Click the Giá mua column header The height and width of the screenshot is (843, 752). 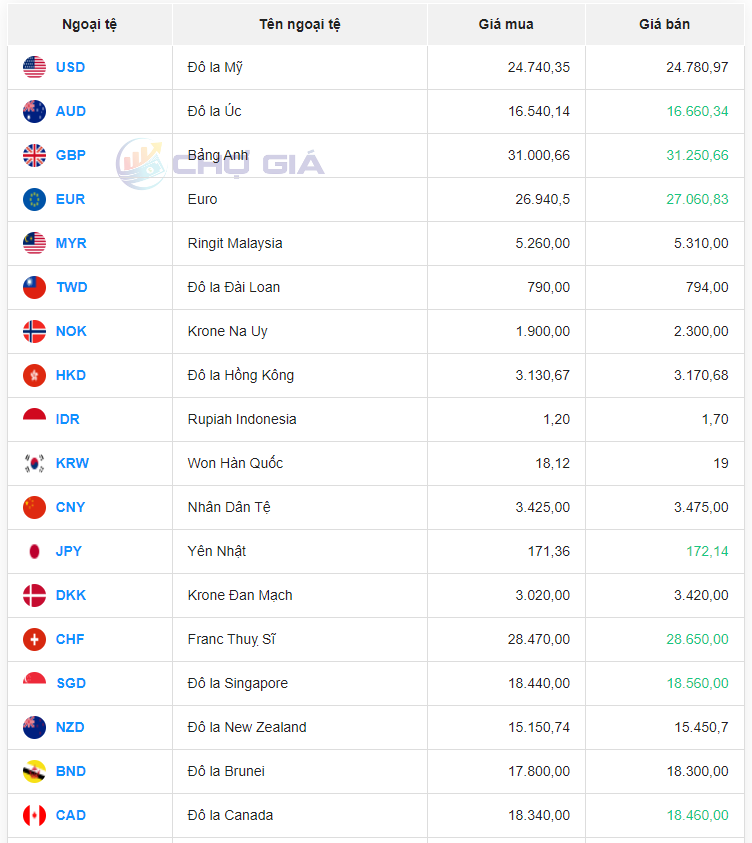point(506,24)
